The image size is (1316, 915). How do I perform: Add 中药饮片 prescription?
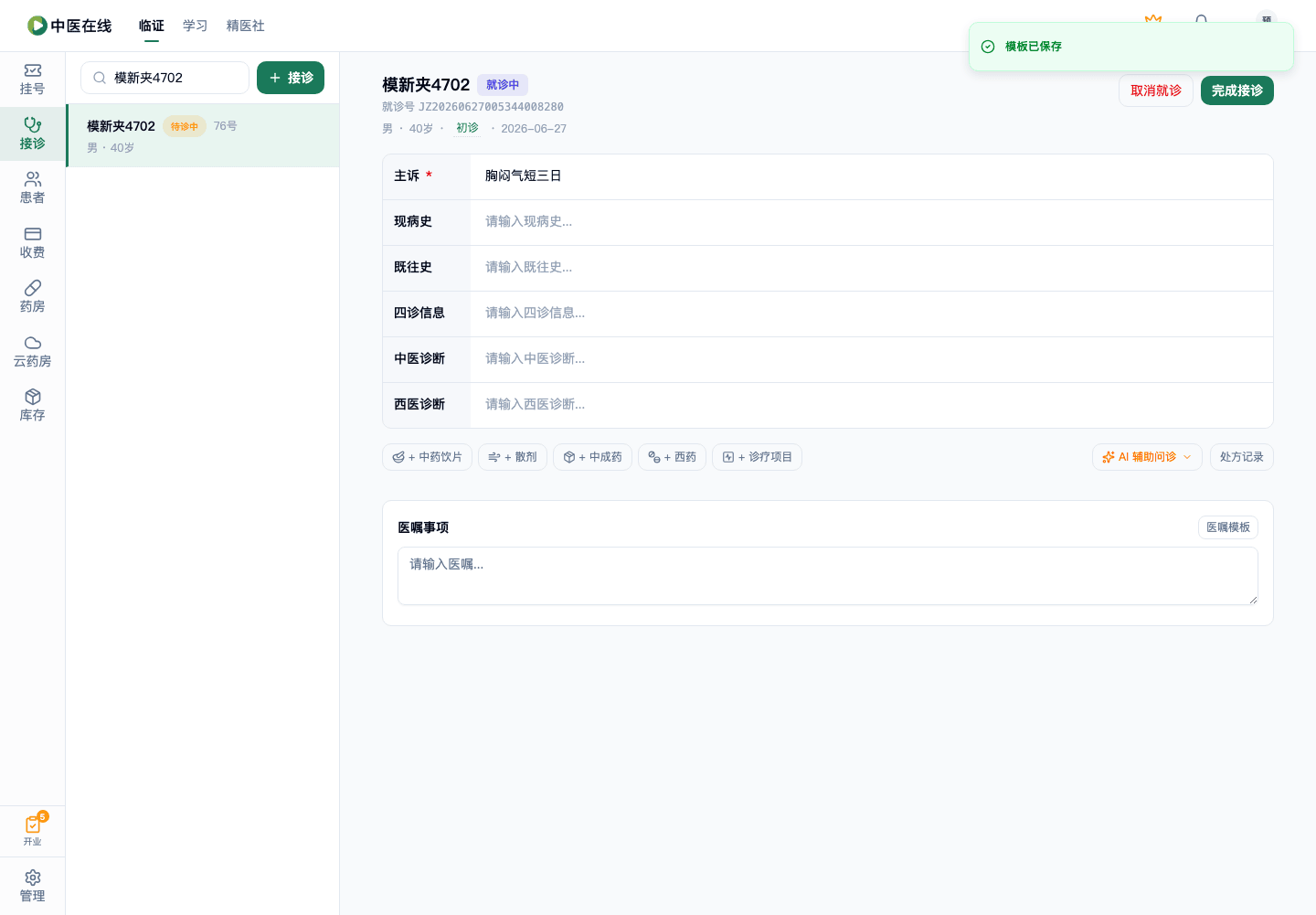tap(427, 457)
